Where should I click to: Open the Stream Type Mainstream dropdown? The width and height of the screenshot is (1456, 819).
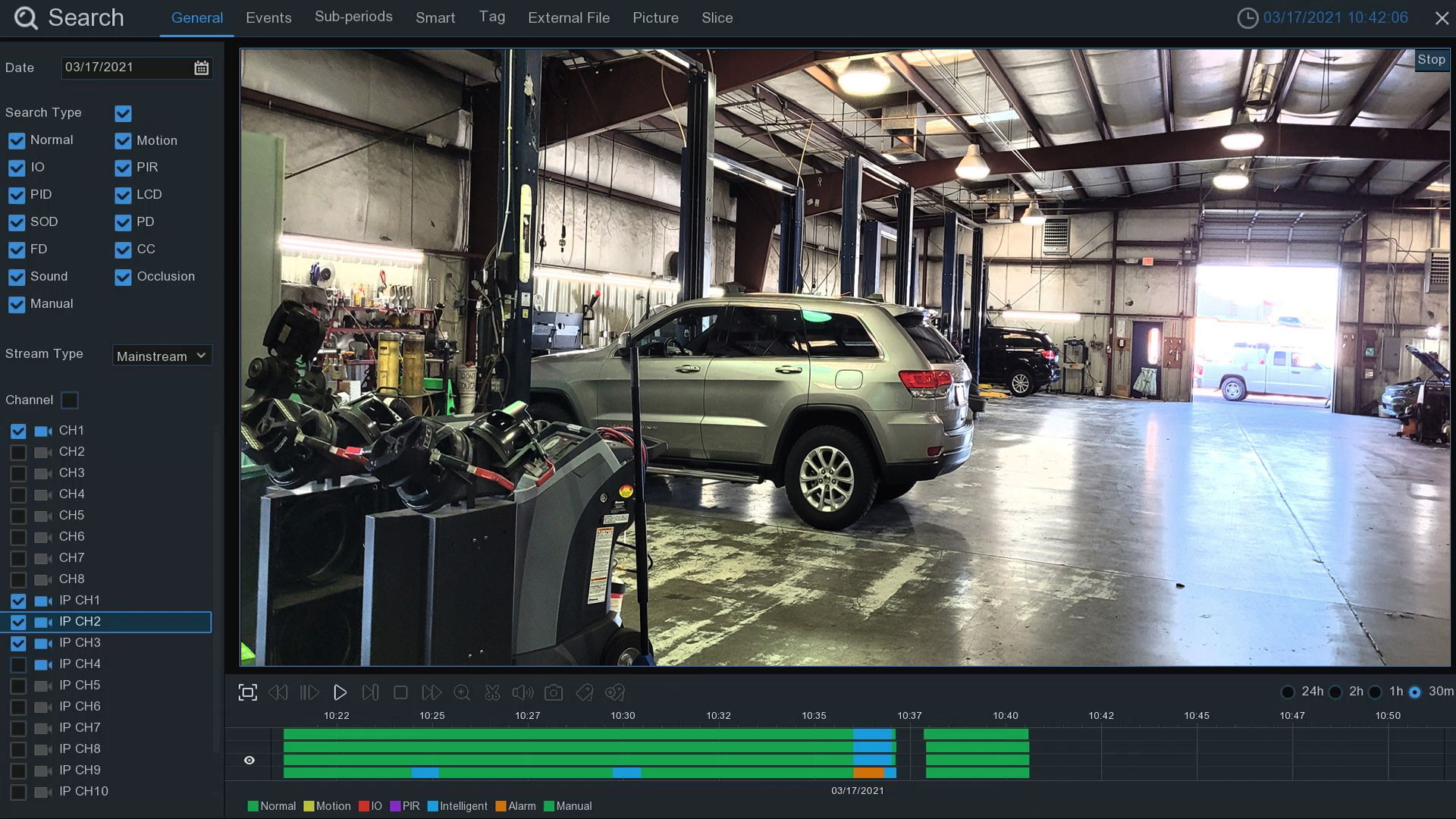(x=162, y=356)
